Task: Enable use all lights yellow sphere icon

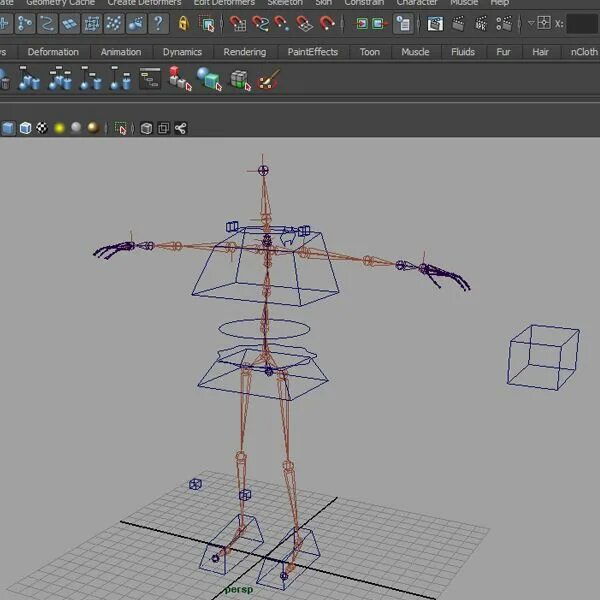Action: pyautogui.click(x=59, y=128)
